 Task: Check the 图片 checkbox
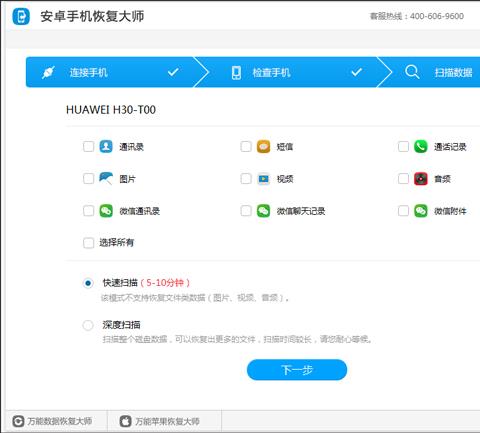tap(88, 179)
